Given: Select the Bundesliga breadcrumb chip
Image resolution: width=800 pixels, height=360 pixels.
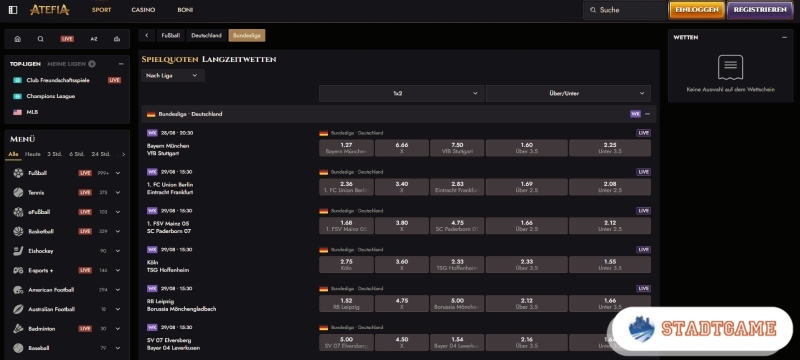Looking at the screenshot, I should coord(247,35).
